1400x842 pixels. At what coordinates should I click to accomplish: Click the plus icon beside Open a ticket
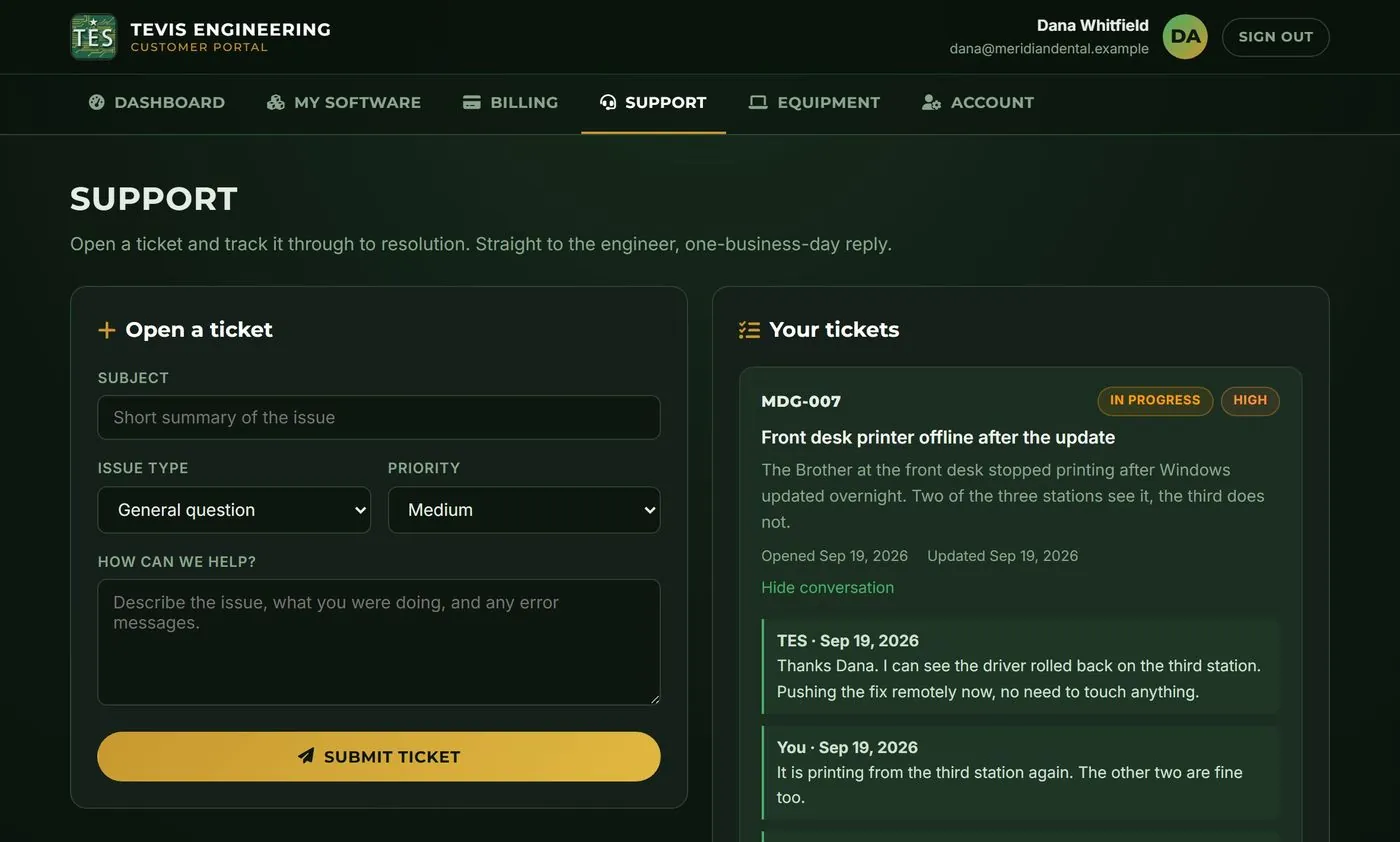click(x=107, y=330)
